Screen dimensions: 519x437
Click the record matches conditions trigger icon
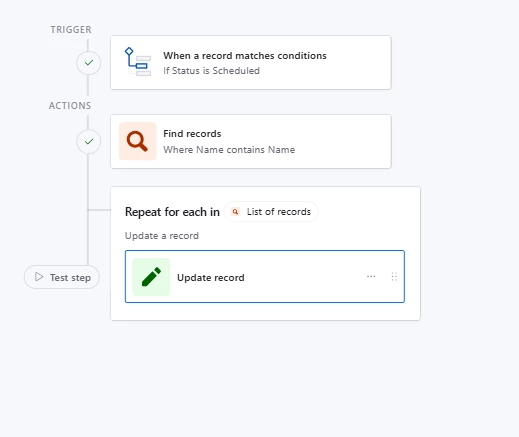pyautogui.click(x=138, y=62)
